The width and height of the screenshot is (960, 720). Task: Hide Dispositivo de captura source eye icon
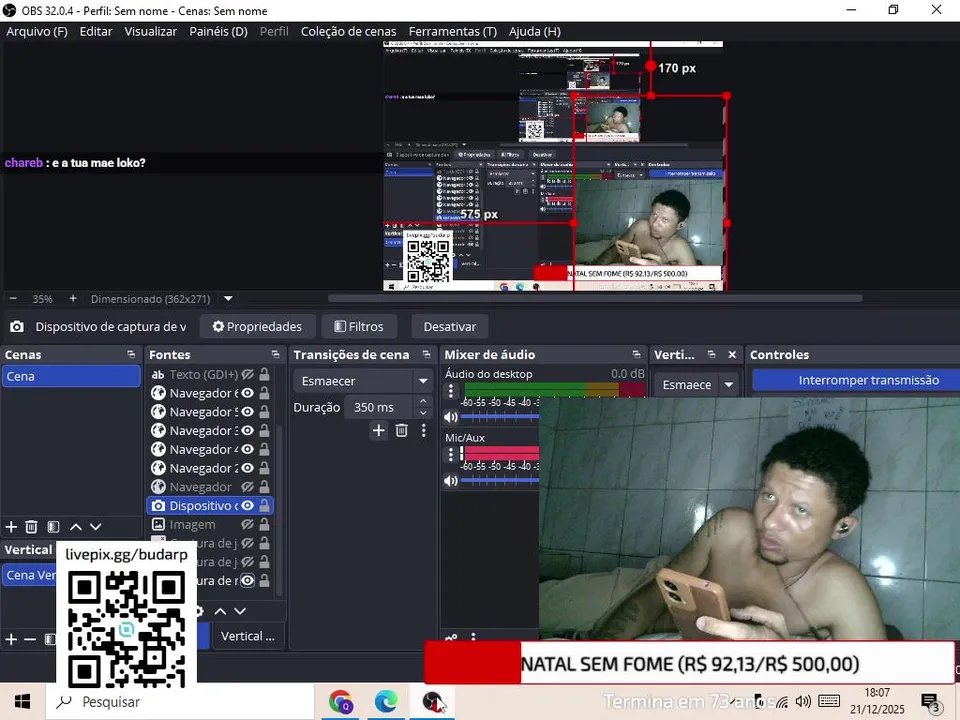[x=247, y=506]
